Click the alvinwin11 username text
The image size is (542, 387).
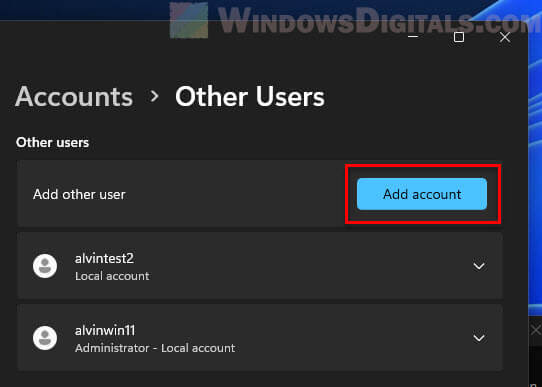(x=105, y=330)
